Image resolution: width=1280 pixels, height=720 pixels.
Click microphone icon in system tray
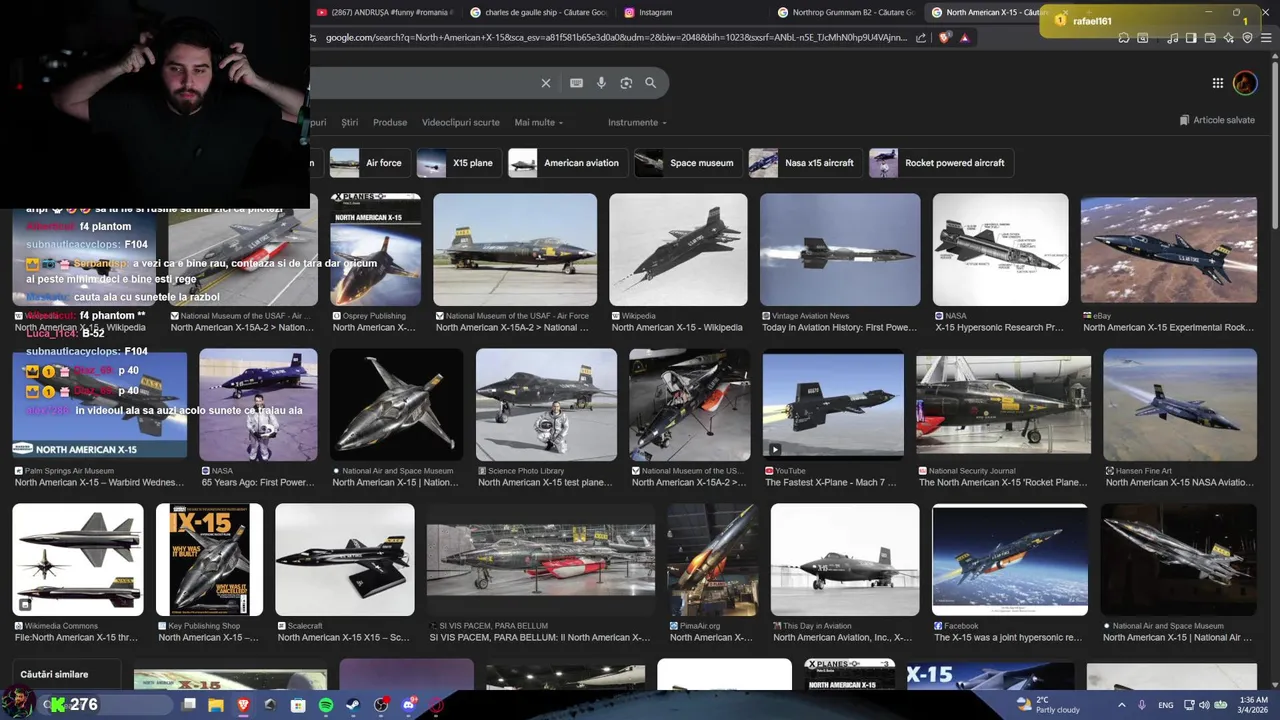1141,705
